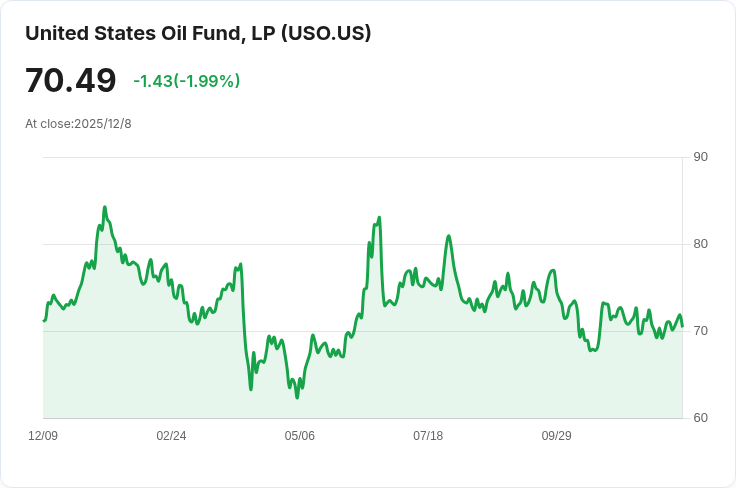The width and height of the screenshot is (736, 488).
Task: Select the 90 label on the price axis
Action: (x=700, y=157)
